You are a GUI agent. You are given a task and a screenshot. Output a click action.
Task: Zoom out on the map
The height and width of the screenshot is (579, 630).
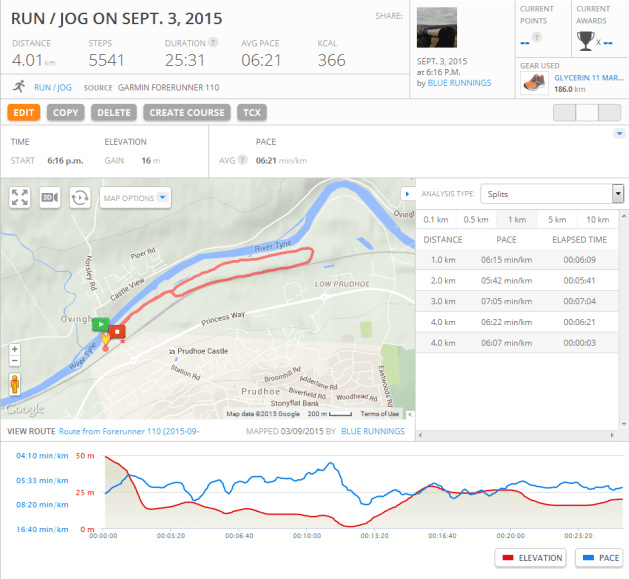14,363
